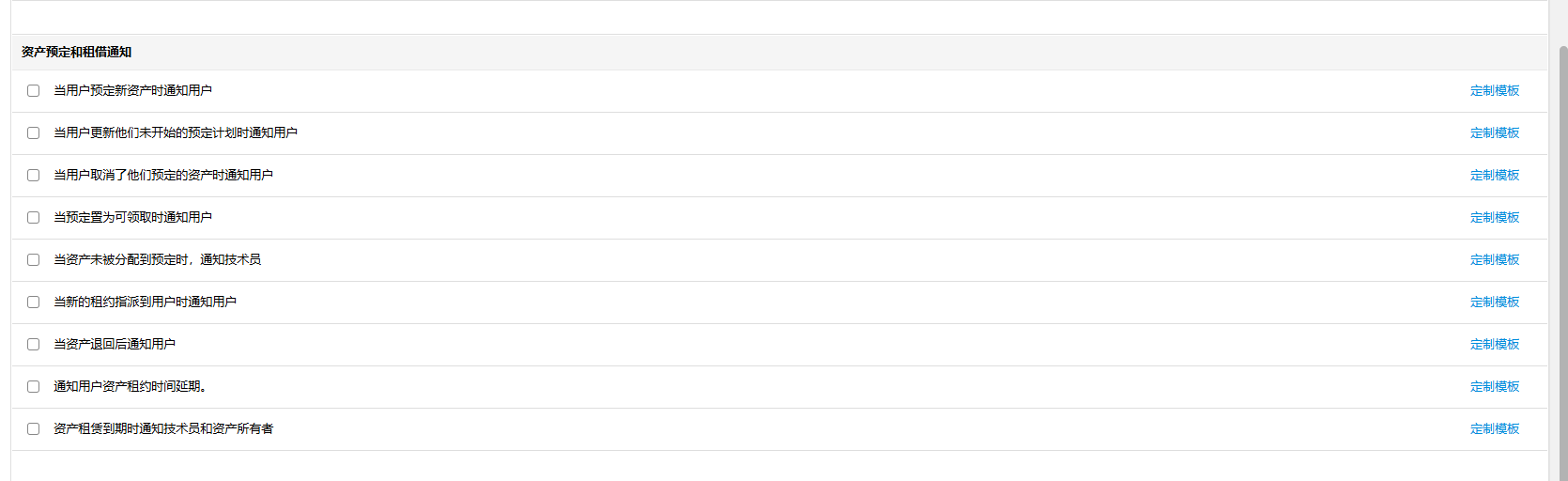The height and width of the screenshot is (481, 1568).
Task: Customize the template for "资产租赁到期时通知技术员和资产所有者"
Action: pyautogui.click(x=1494, y=429)
